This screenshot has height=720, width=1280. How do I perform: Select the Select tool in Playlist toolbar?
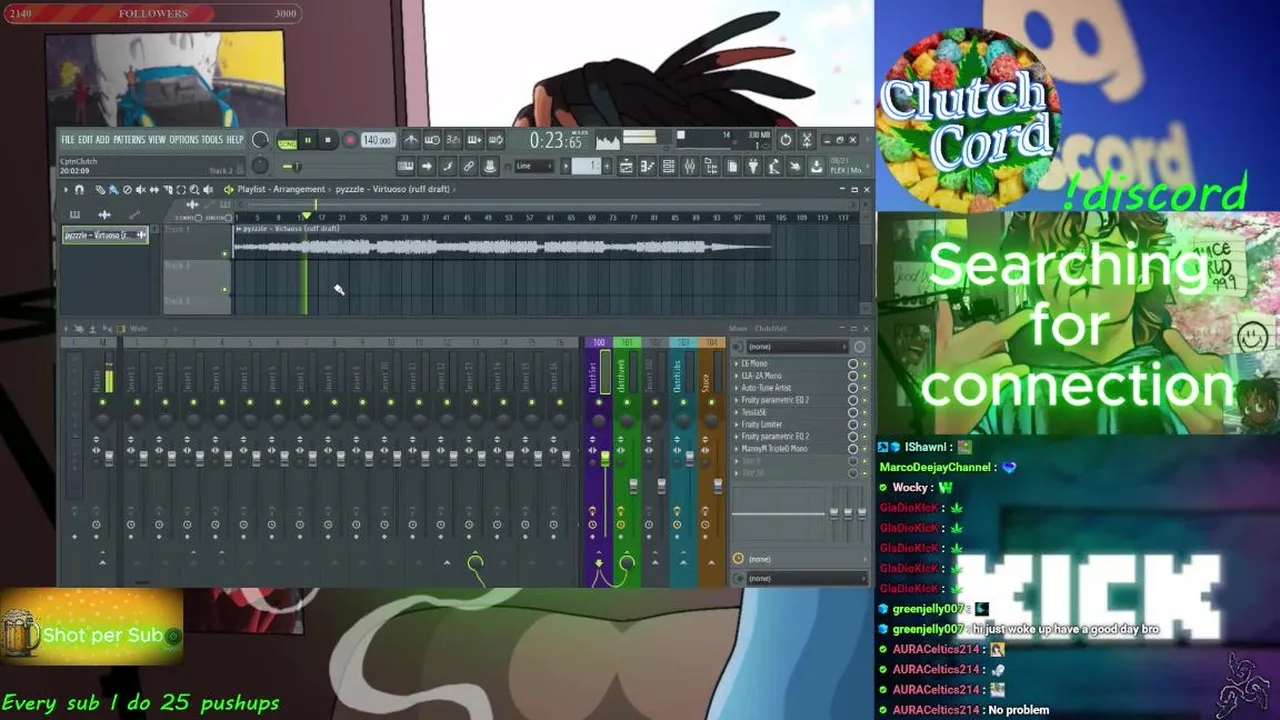point(181,190)
